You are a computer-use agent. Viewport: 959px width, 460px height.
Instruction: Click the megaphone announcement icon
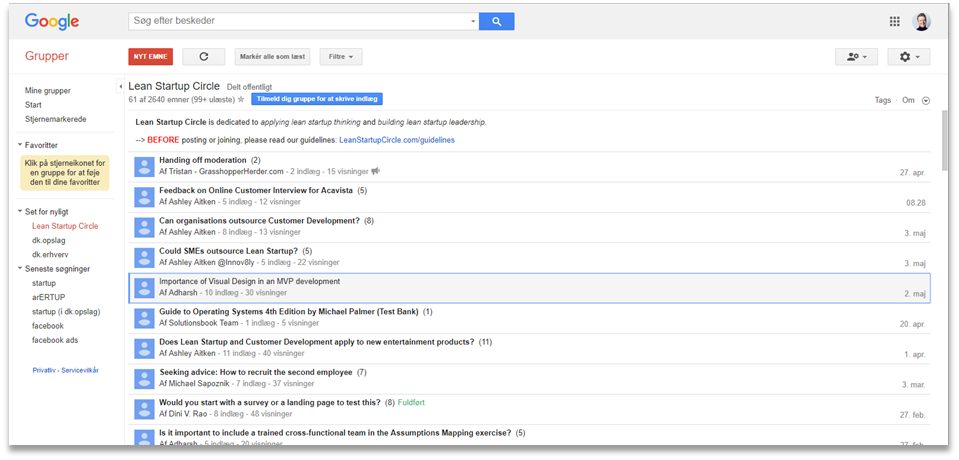pos(376,171)
